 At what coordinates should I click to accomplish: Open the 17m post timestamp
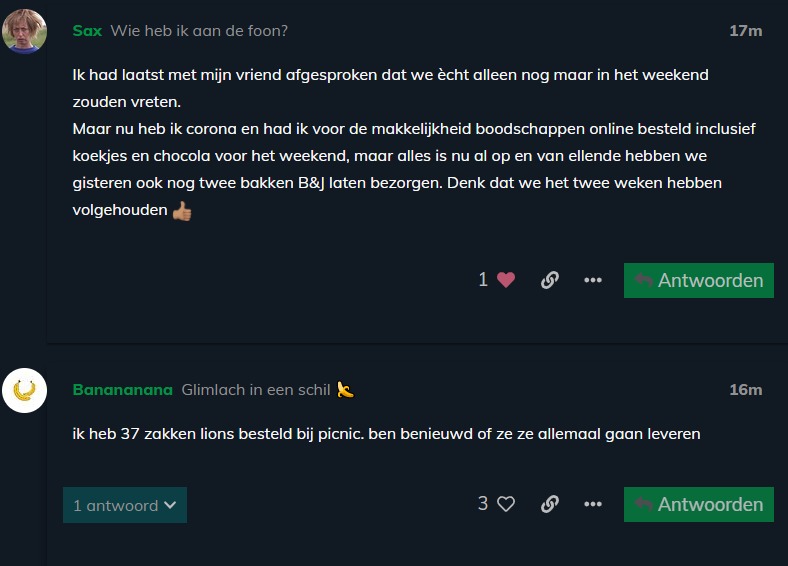click(746, 31)
